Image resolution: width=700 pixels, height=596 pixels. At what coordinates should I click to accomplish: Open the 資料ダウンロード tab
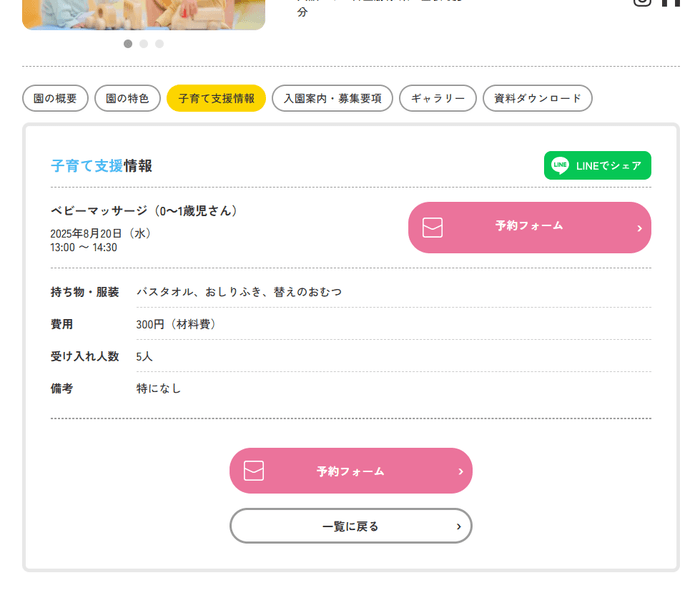(537, 98)
